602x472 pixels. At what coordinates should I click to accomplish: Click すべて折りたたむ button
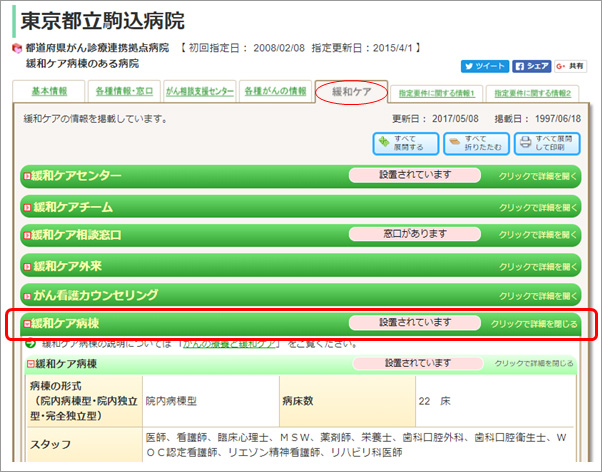476,144
